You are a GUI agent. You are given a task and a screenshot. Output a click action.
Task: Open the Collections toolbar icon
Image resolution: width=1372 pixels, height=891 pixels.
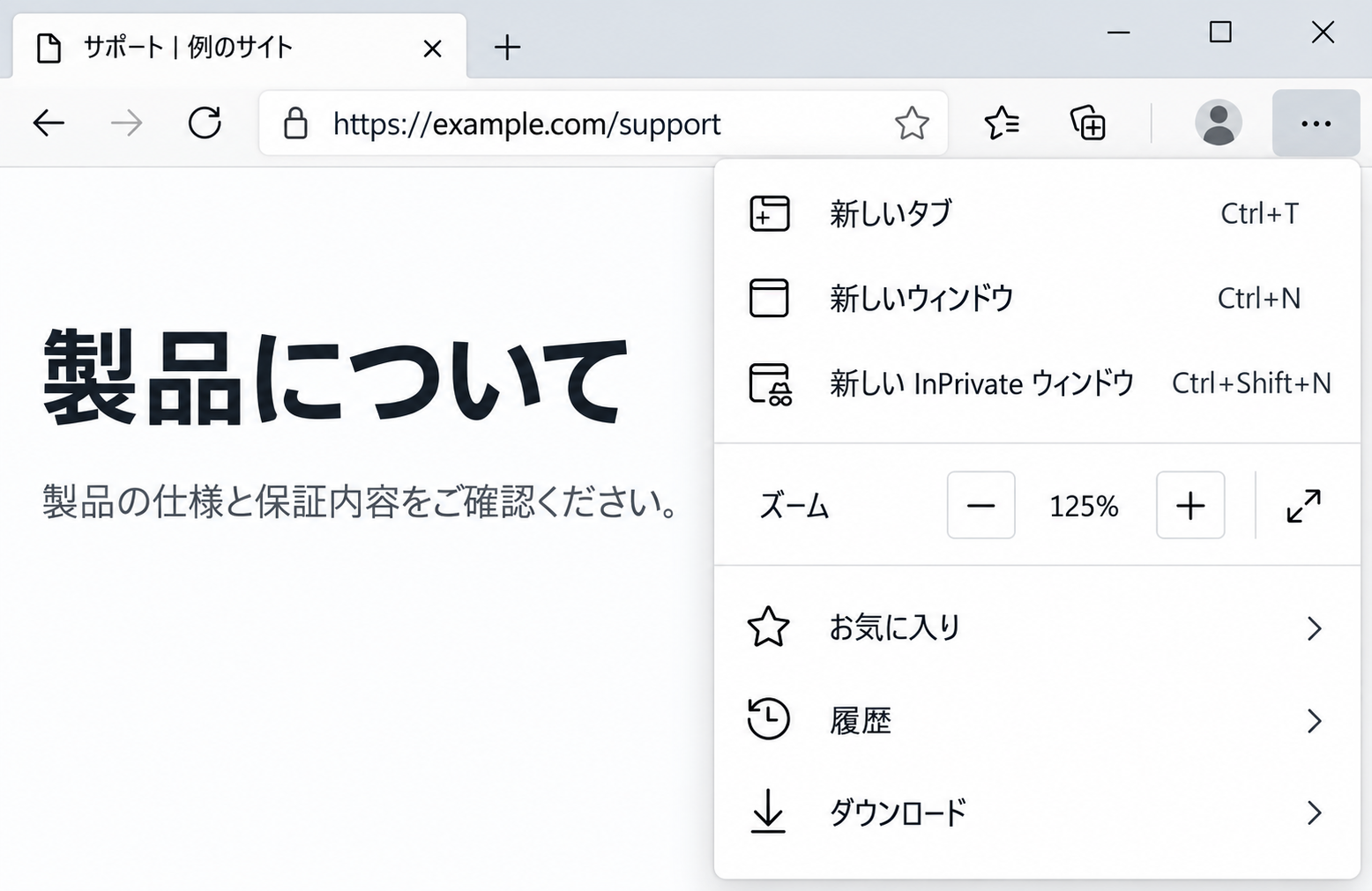click(x=1088, y=123)
